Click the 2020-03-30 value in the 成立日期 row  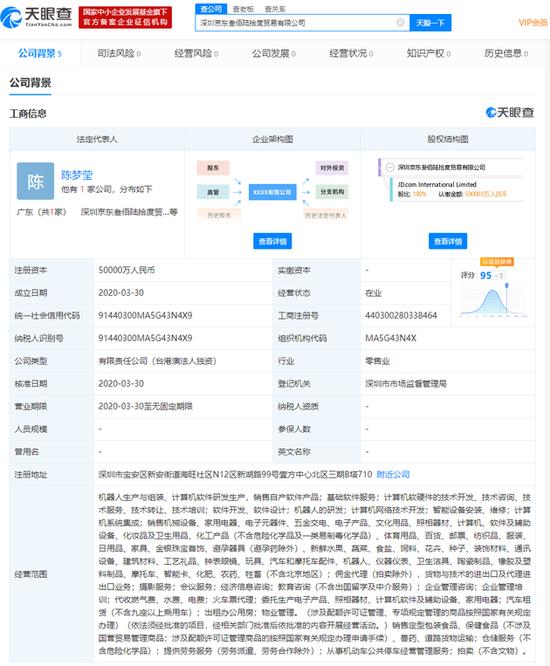tap(121, 293)
